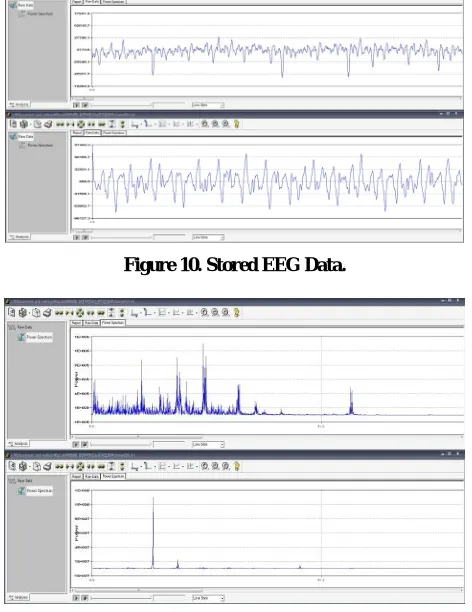Viewport: 472px width, 612px height.
Task: Click the first magnifier zoom icon in the raw EEG waveform window
Action: pyautogui.click(x=205, y=124)
